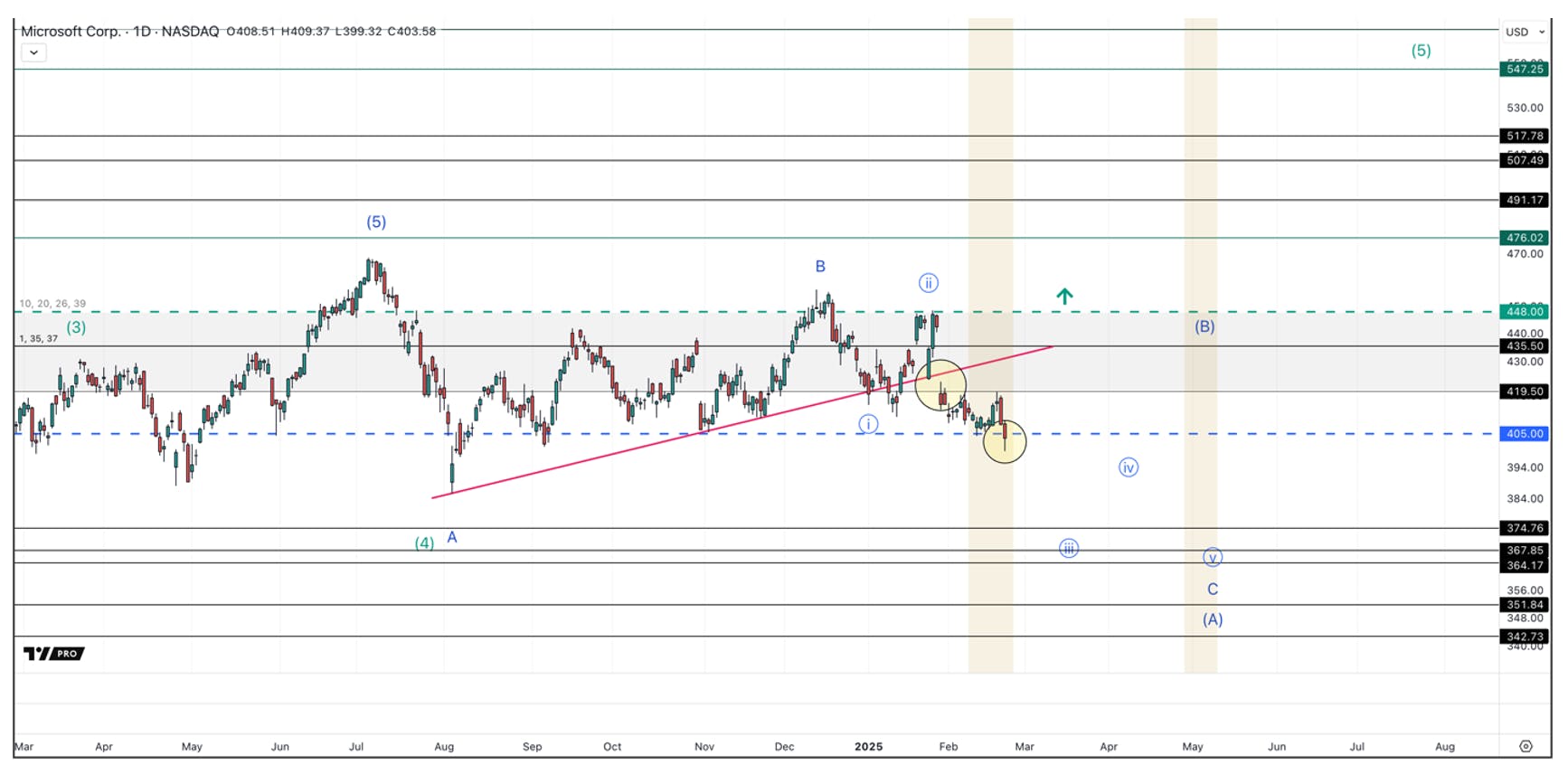Select the pink ascending trendline
This screenshot has height=774, width=1568.
(741, 421)
